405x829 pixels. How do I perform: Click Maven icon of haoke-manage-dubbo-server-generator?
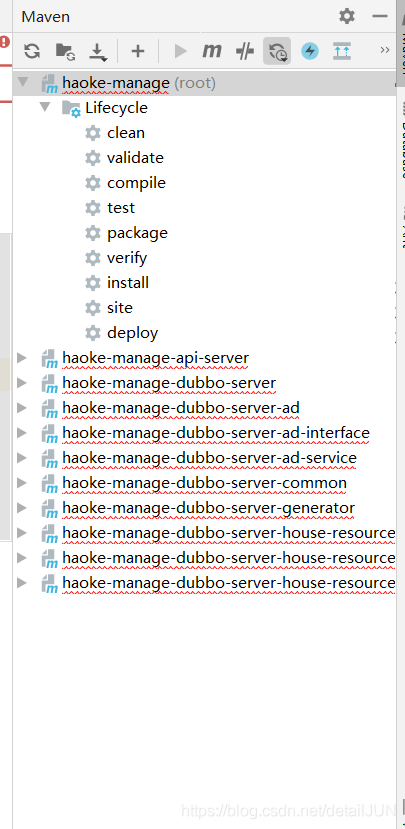[49, 508]
